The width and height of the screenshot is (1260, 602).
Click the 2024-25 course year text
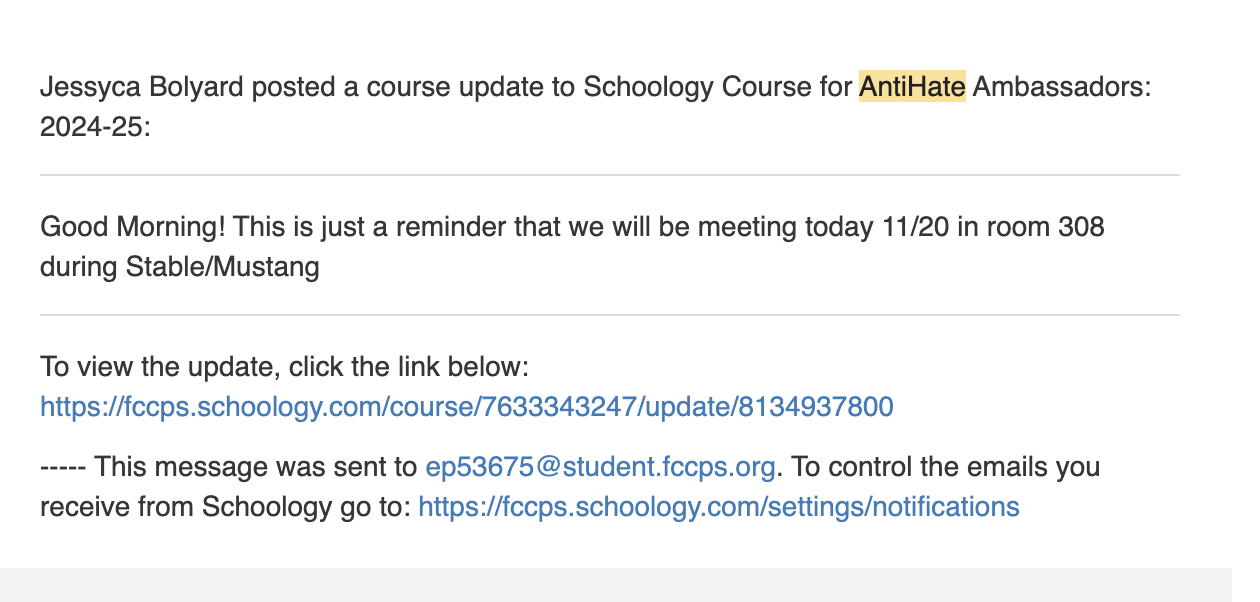(x=94, y=128)
